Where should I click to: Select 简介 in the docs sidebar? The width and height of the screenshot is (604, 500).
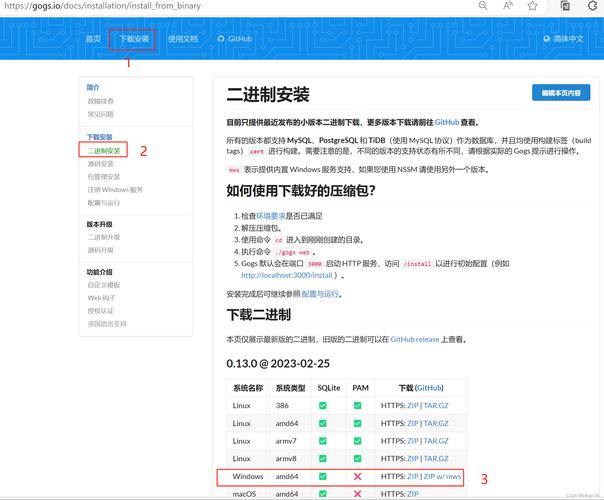coord(93,87)
